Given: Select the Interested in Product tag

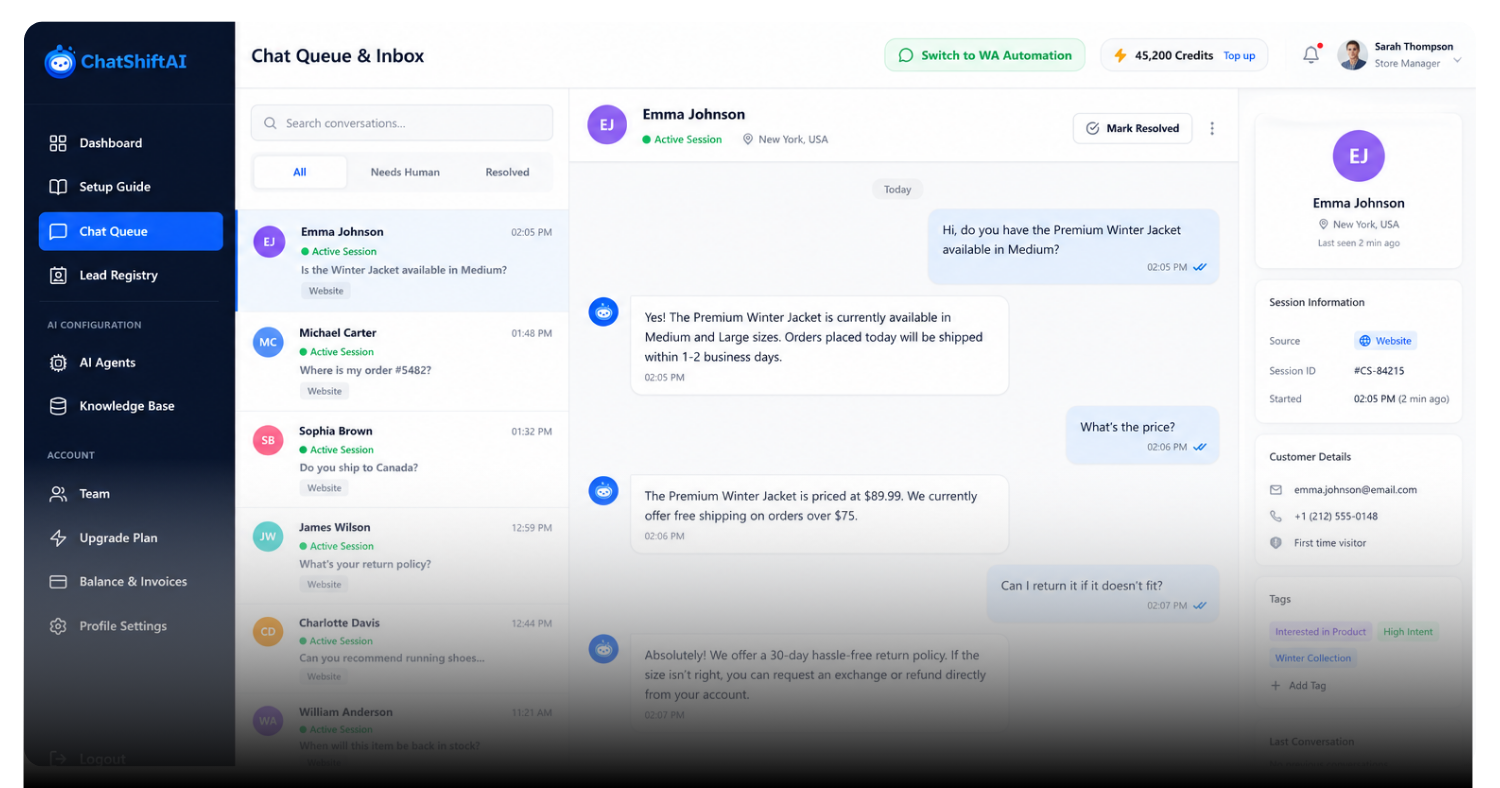Looking at the screenshot, I should pos(1320,632).
